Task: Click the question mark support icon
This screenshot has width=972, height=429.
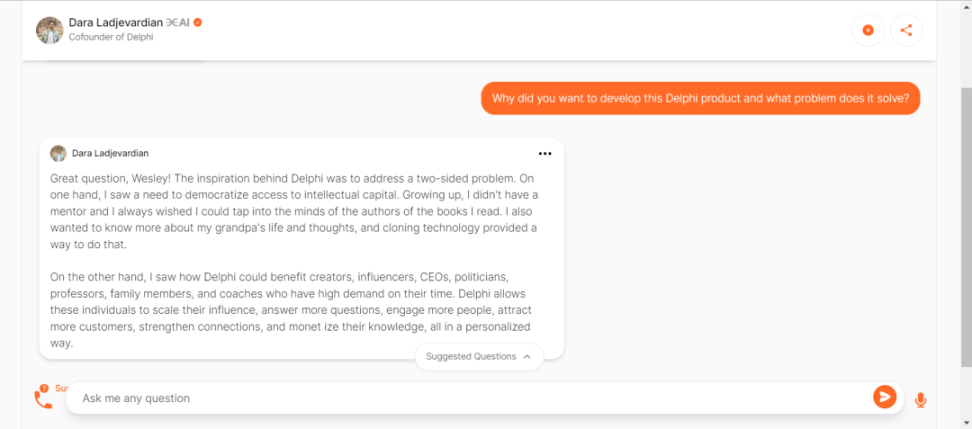Action: 44,387
